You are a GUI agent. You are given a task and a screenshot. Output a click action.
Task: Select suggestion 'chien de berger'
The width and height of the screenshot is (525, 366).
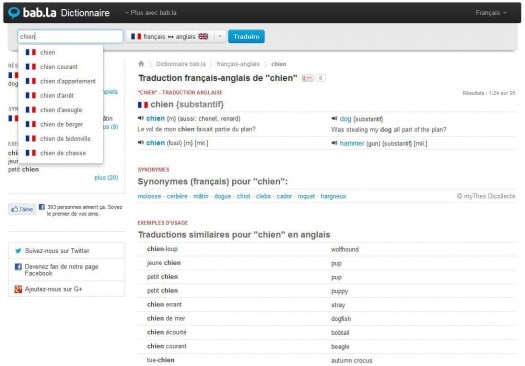pyautogui.click(x=61, y=124)
